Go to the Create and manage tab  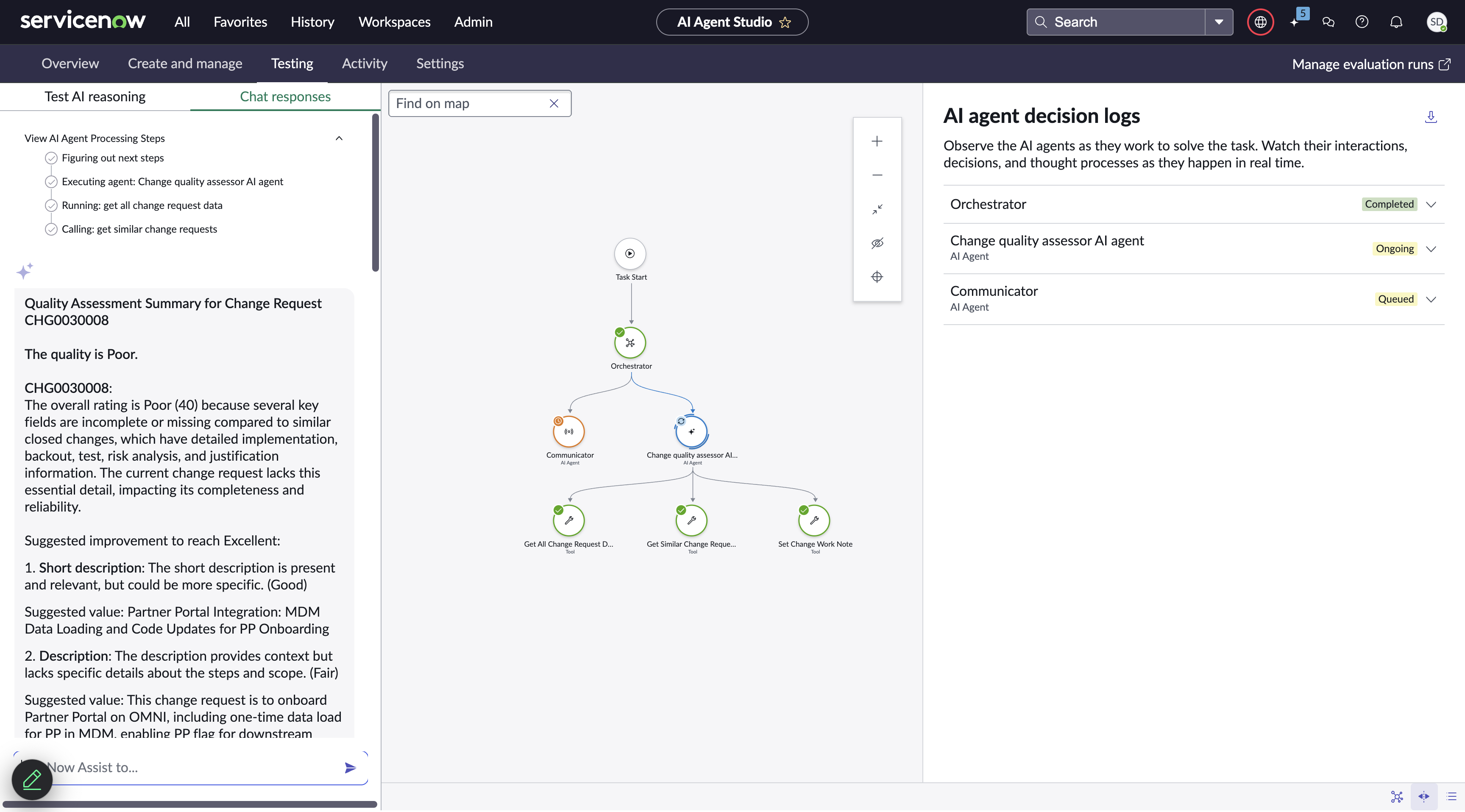(x=185, y=64)
